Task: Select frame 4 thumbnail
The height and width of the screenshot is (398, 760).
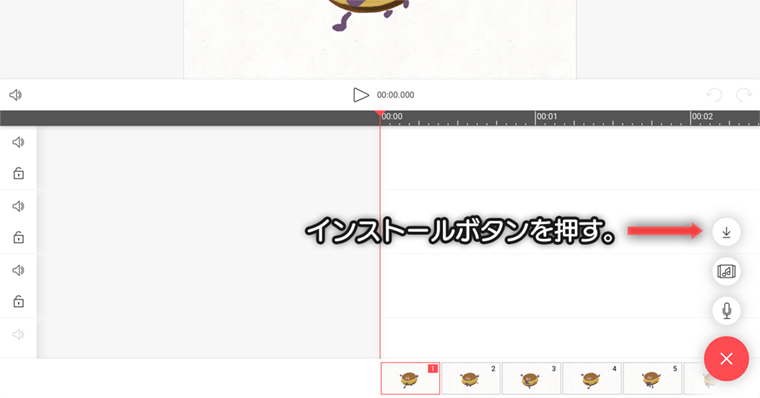Action: click(592, 378)
